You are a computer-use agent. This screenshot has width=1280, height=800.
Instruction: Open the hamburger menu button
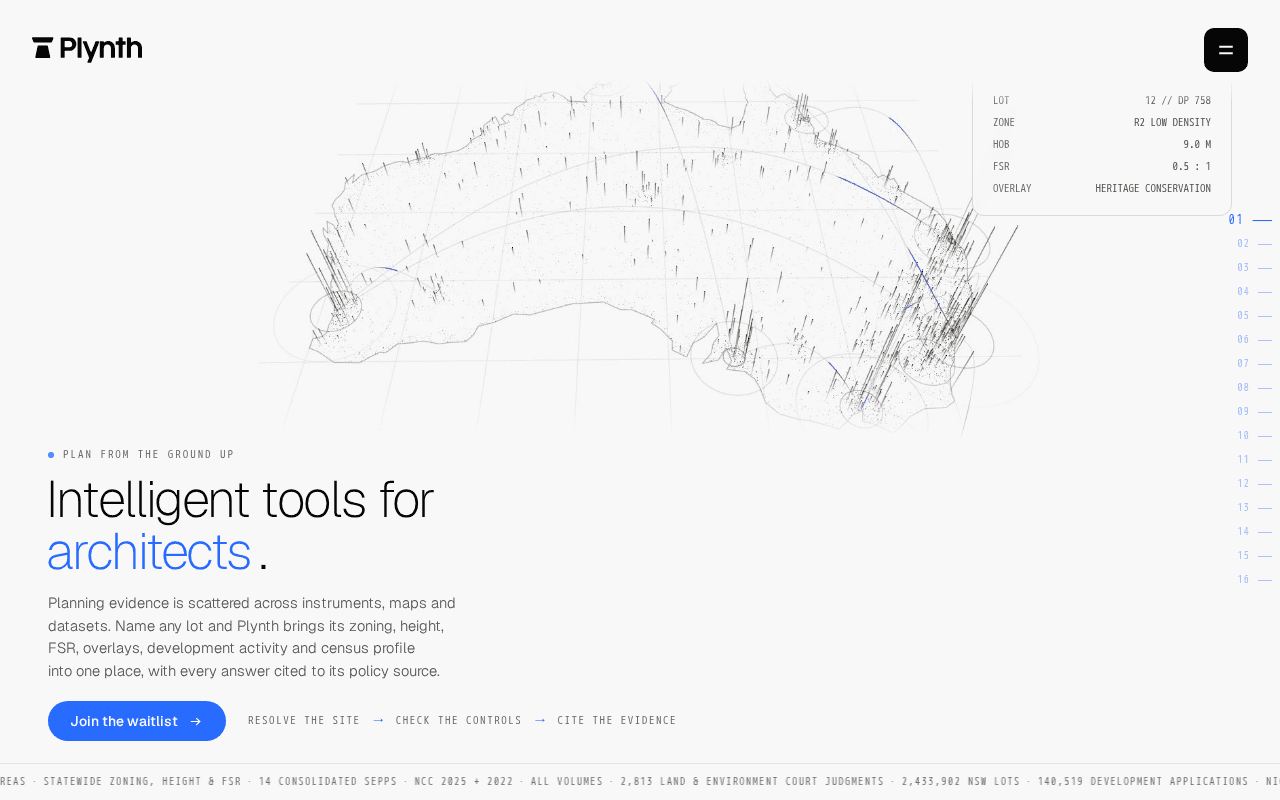click(x=1226, y=50)
